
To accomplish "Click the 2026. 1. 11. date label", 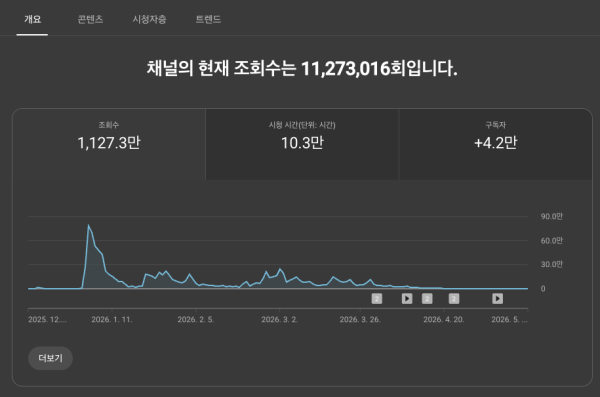I will 112,319.
